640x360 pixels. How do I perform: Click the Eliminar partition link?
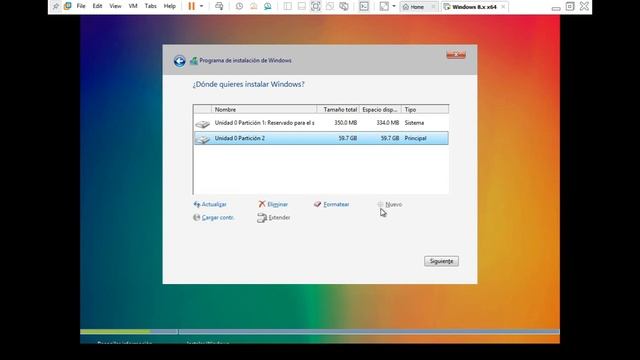tap(273, 204)
